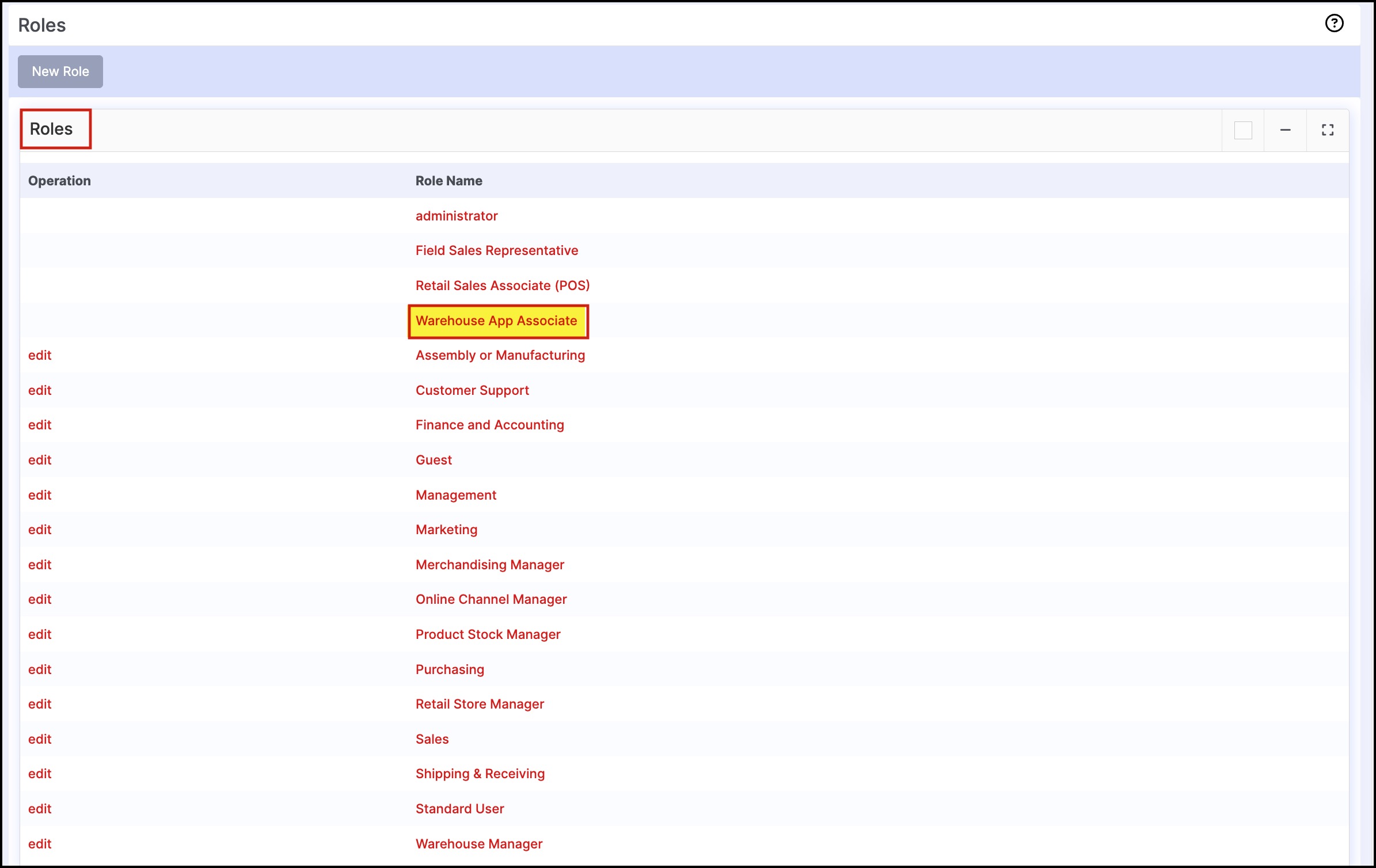Click the New Role button
The width and height of the screenshot is (1376, 868).
(60, 71)
